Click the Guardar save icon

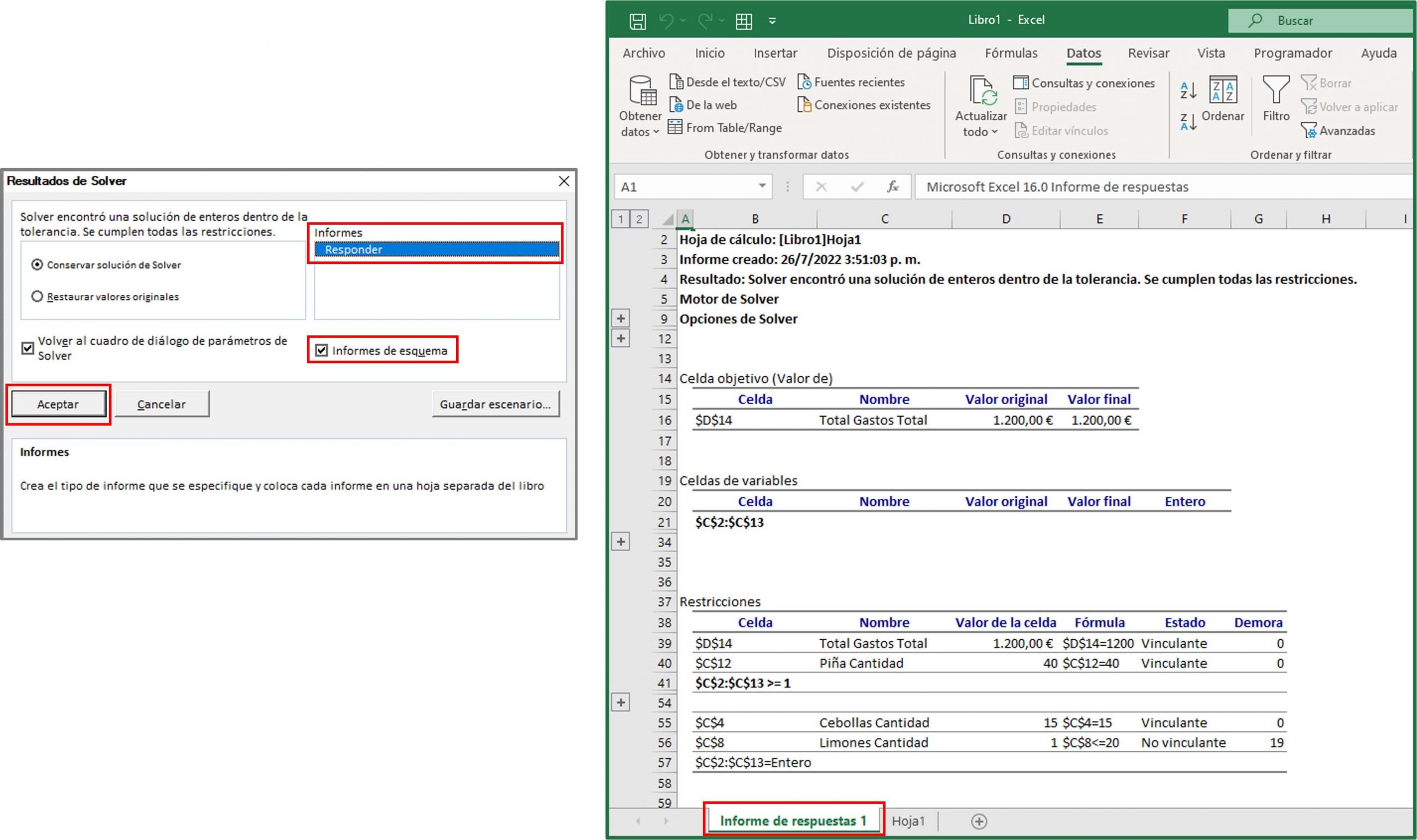[638, 20]
